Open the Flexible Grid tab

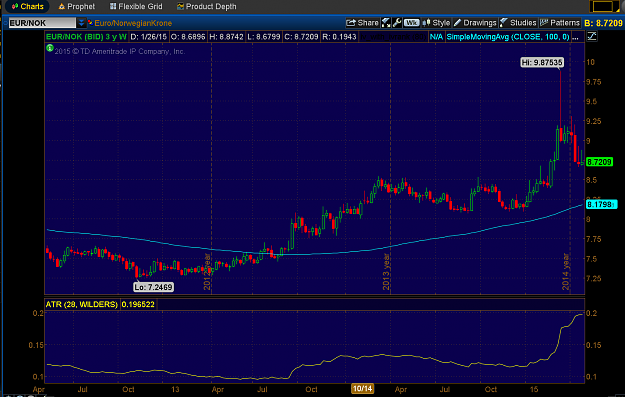[136, 6]
